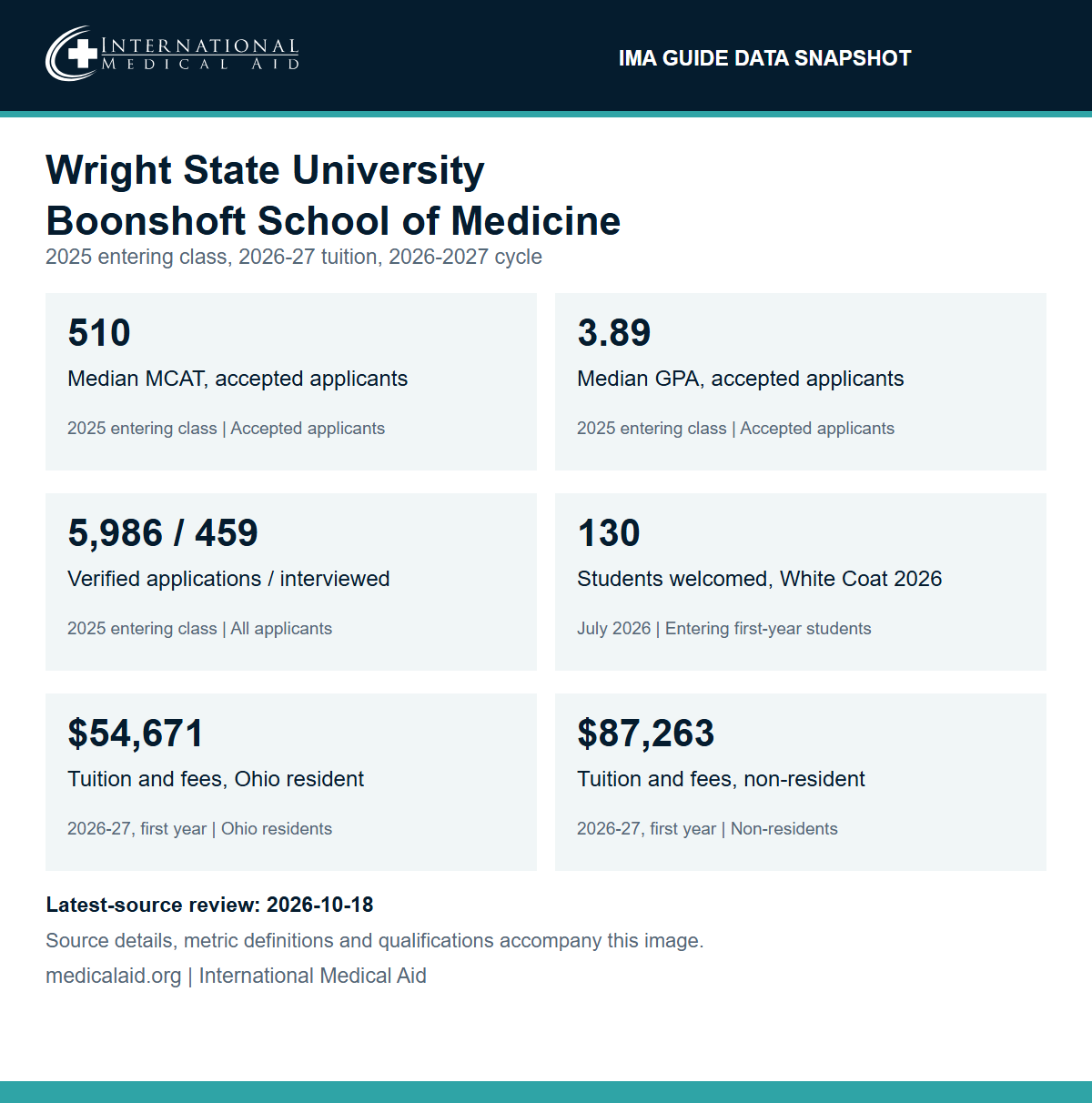Click '2025 entering class | All applicants' note
This screenshot has width=1092, height=1103.
[x=200, y=629]
